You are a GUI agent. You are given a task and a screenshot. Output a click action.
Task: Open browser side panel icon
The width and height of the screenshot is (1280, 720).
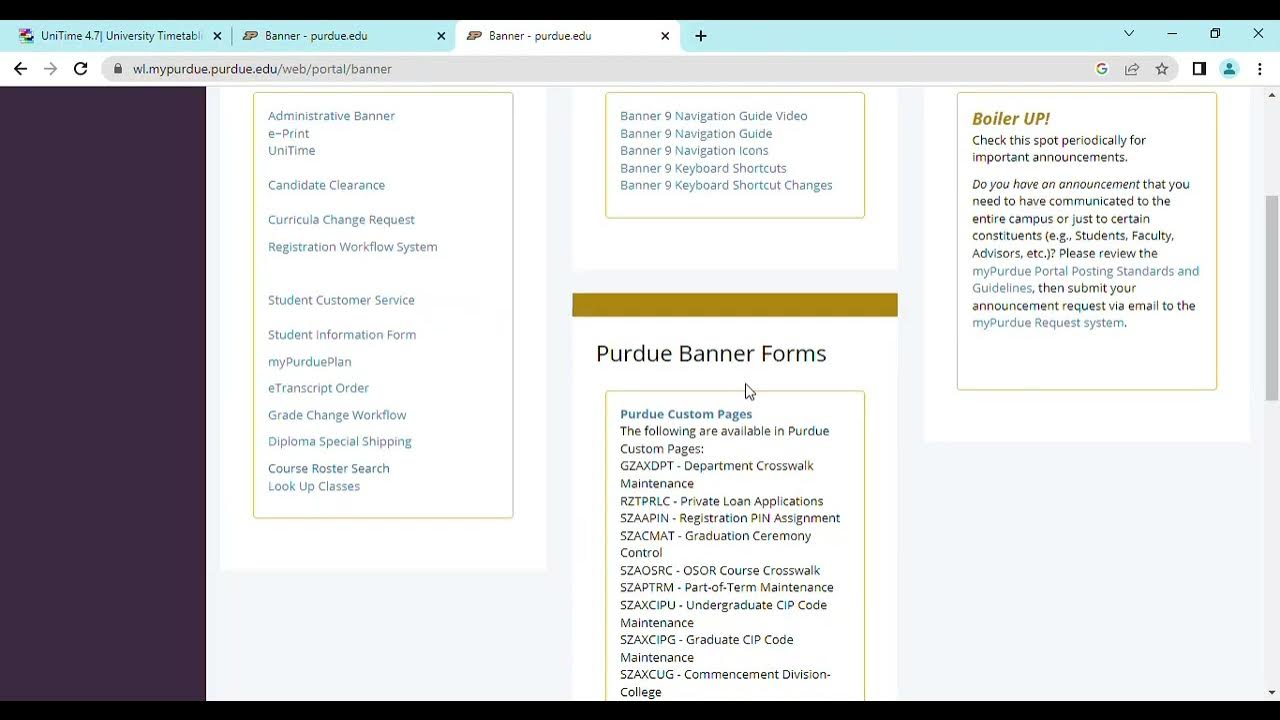(x=1199, y=69)
